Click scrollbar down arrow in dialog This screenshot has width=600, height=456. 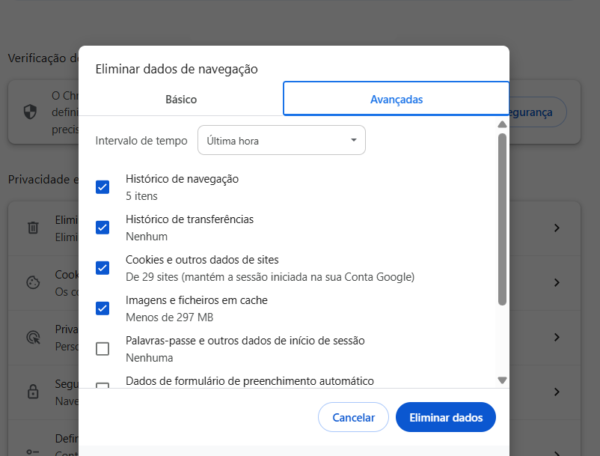tap(502, 380)
